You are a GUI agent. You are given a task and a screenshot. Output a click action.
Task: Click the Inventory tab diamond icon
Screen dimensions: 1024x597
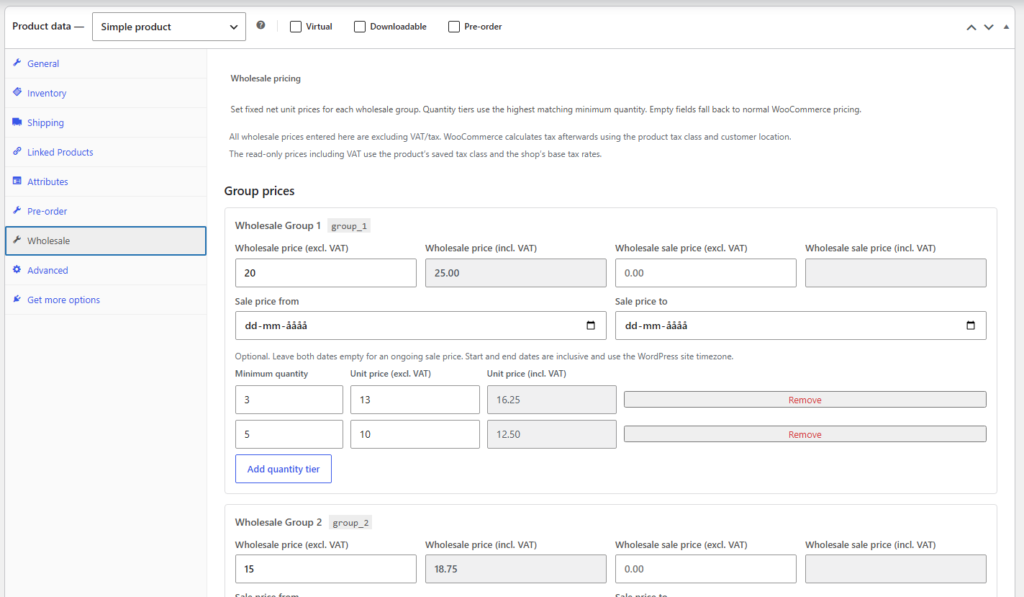pos(17,92)
